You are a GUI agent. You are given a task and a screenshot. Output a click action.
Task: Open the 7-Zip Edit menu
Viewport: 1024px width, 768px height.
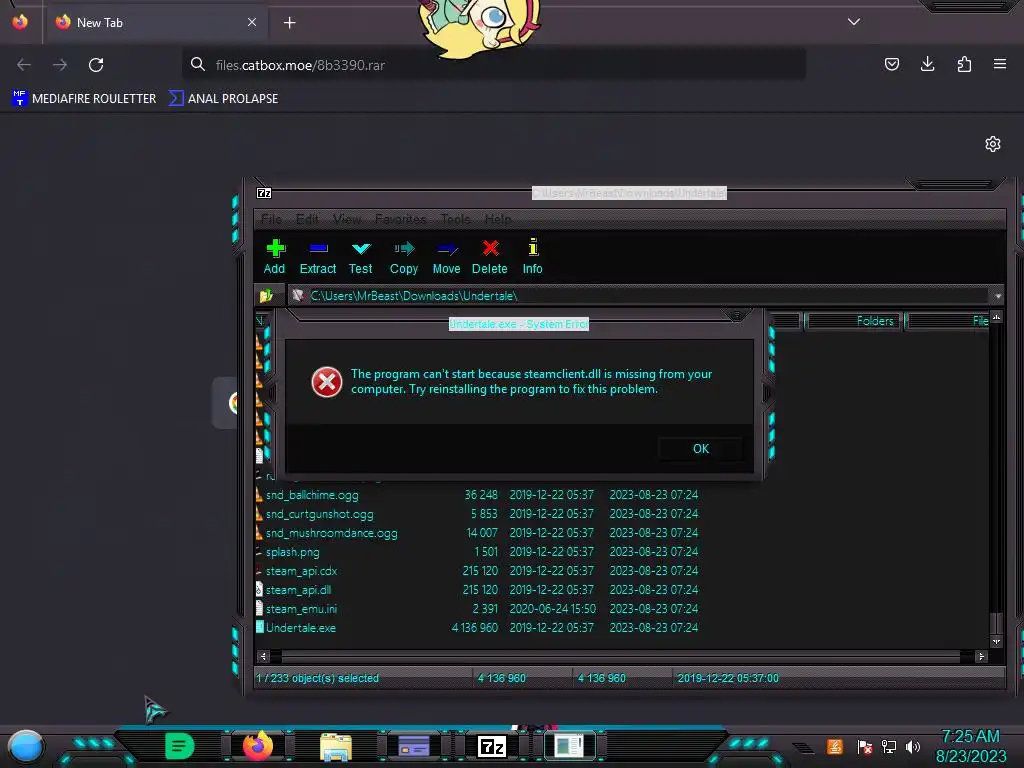coord(307,219)
